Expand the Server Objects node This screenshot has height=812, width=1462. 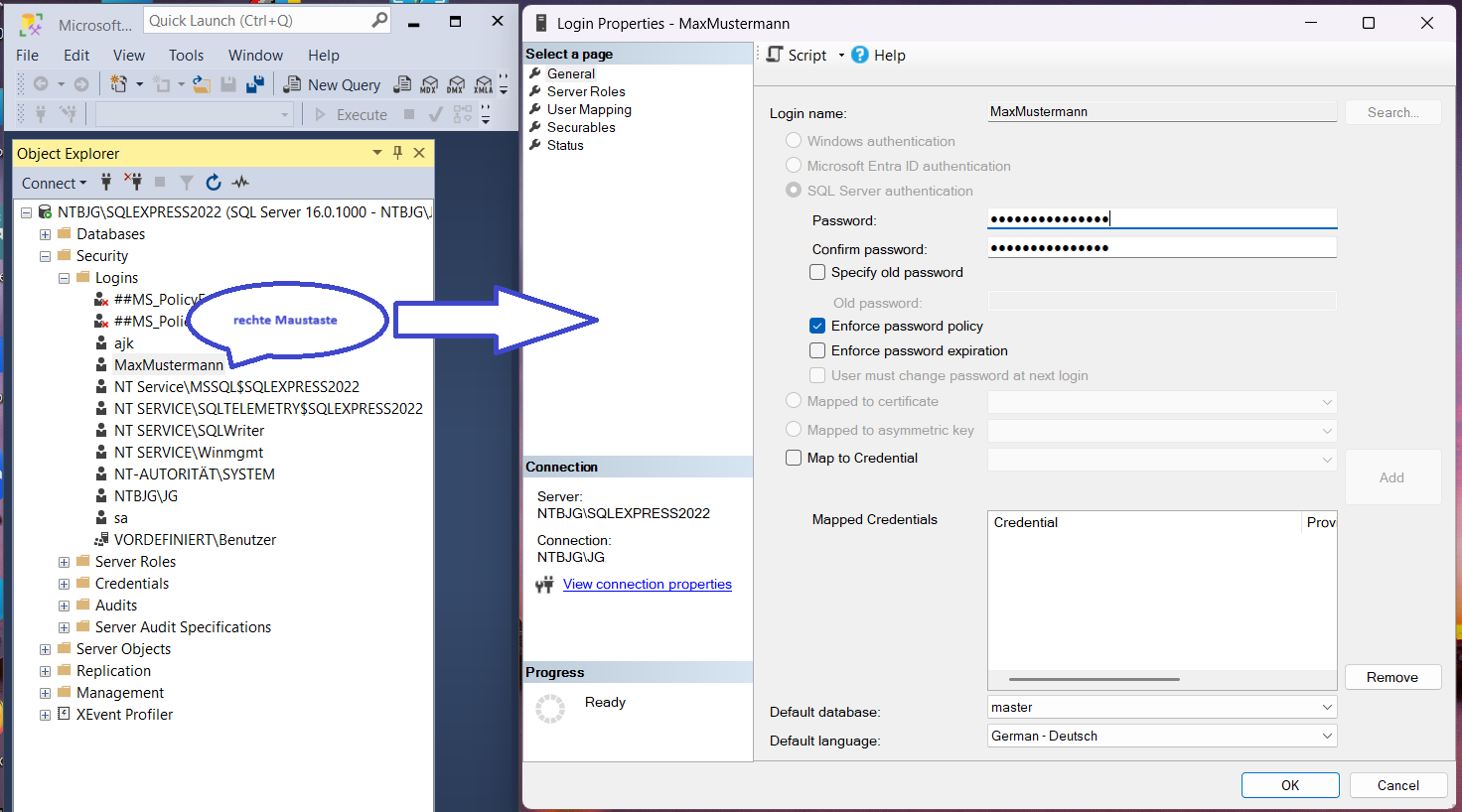[45, 649]
